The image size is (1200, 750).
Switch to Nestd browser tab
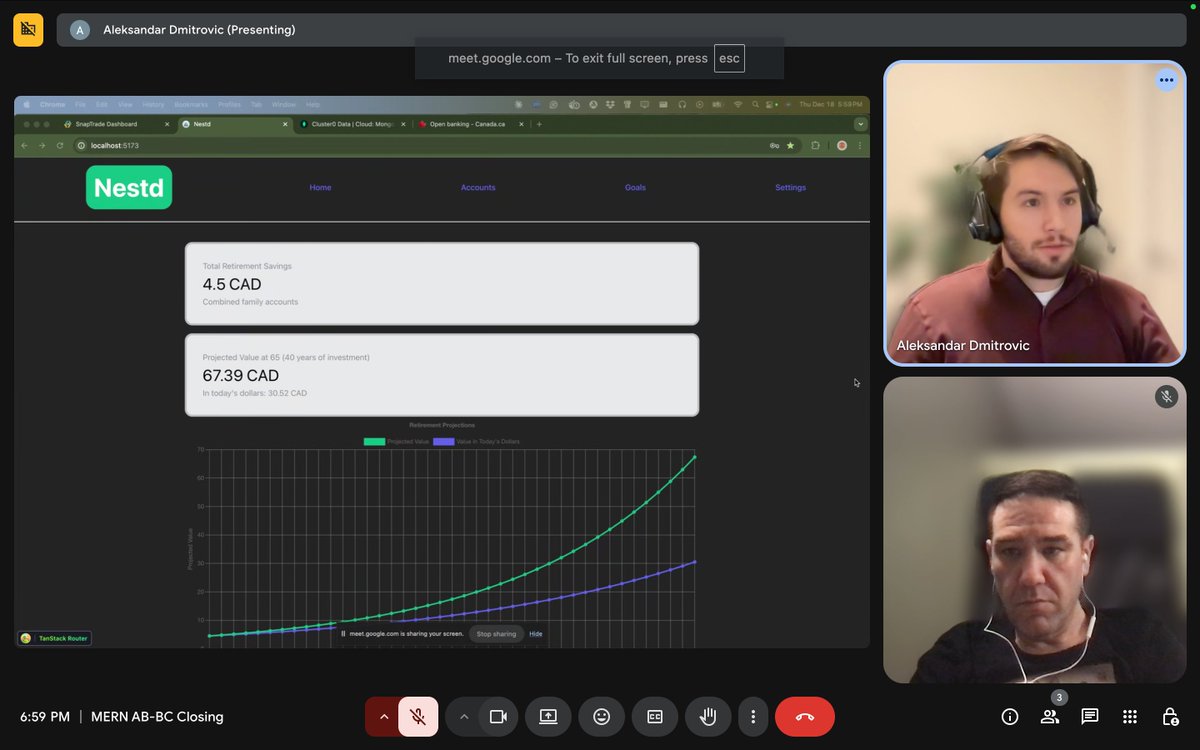(x=234, y=124)
